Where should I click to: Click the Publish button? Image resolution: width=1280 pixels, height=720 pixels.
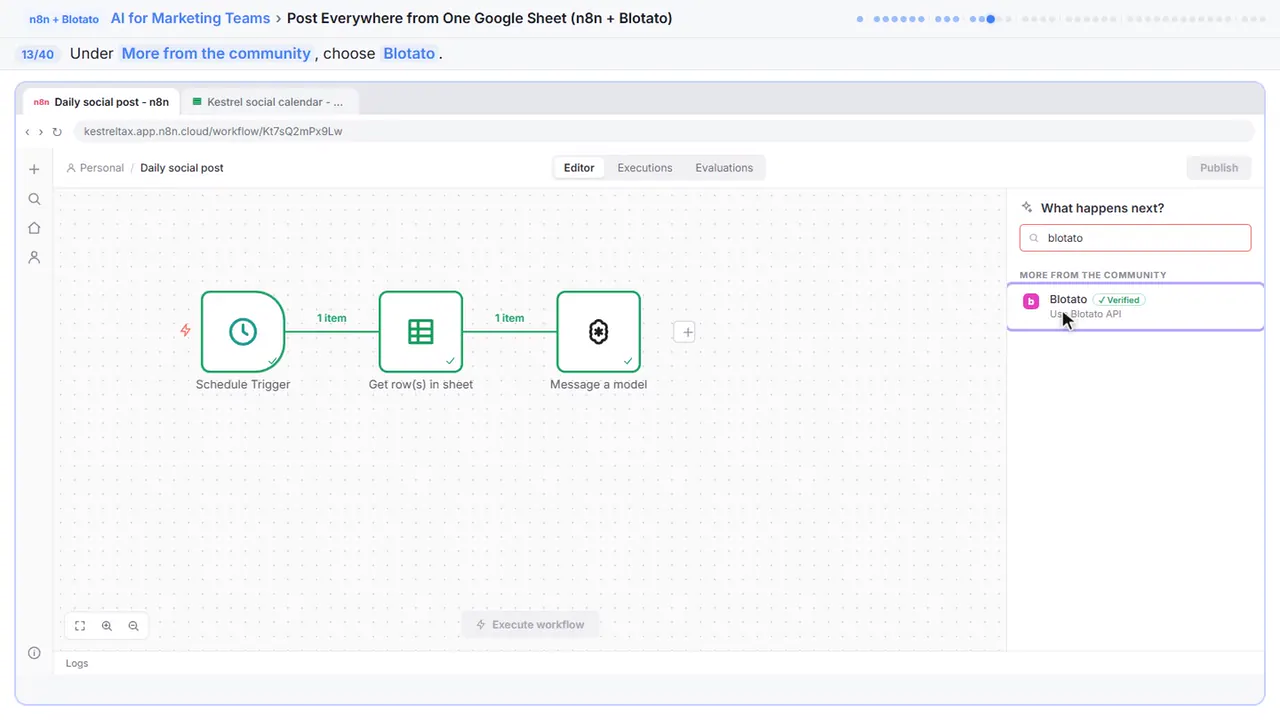point(1219,168)
